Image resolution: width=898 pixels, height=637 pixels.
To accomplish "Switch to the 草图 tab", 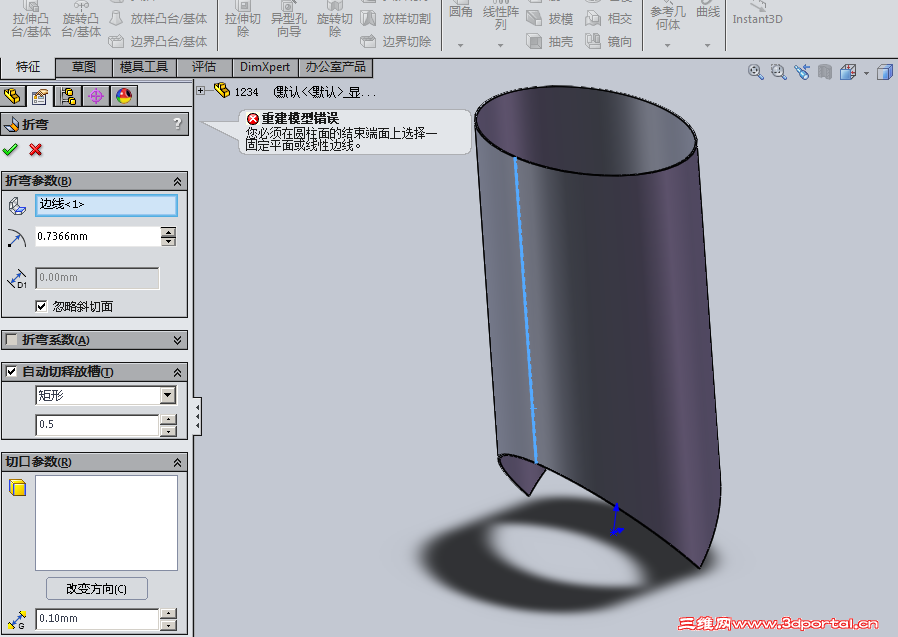I will (84, 67).
